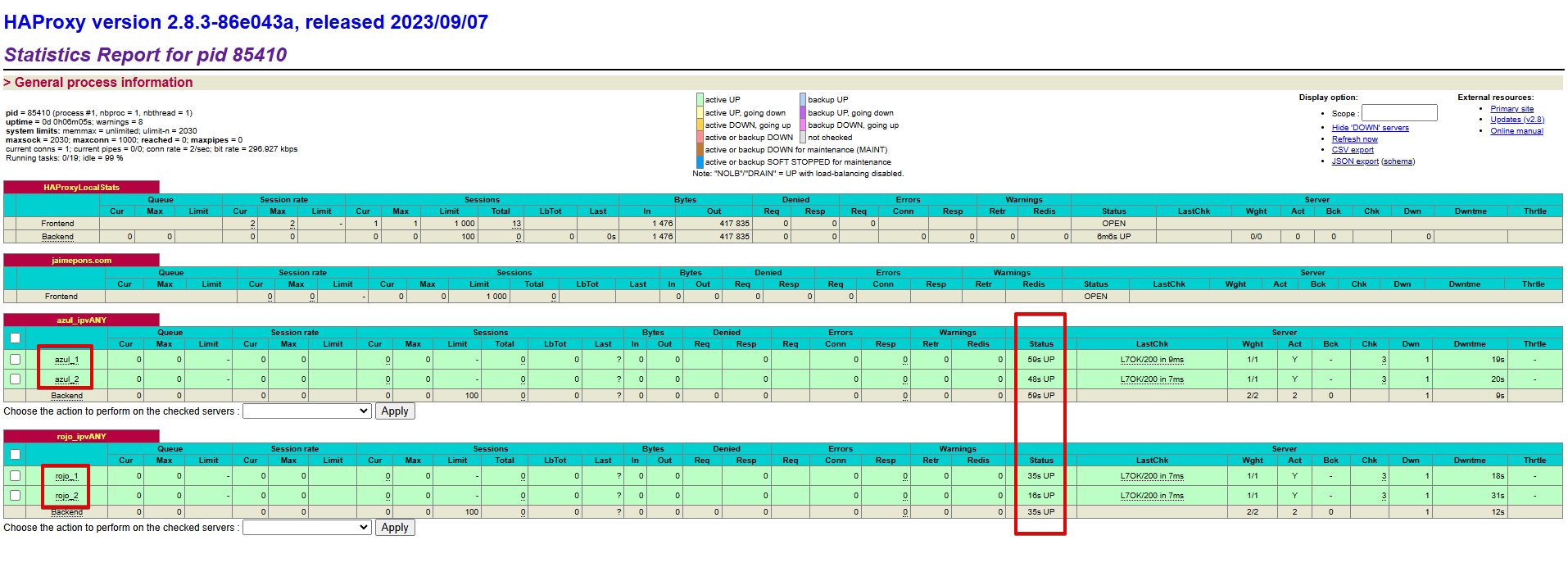This screenshot has width=1568, height=581.
Task: Open the action dropdown under rojo_ipvANY table
Action: [x=307, y=528]
